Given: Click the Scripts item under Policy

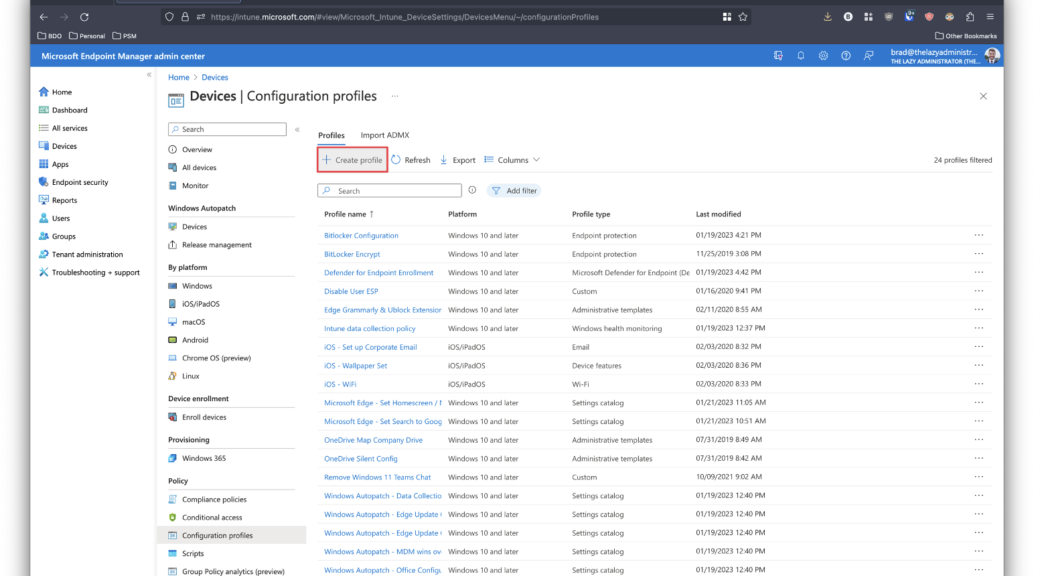Looking at the screenshot, I should click(x=193, y=553).
